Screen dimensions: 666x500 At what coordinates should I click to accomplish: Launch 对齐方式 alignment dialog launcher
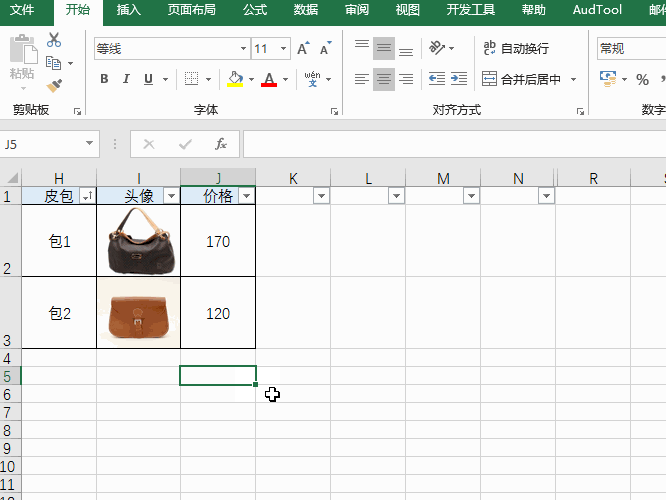click(x=580, y=112)
